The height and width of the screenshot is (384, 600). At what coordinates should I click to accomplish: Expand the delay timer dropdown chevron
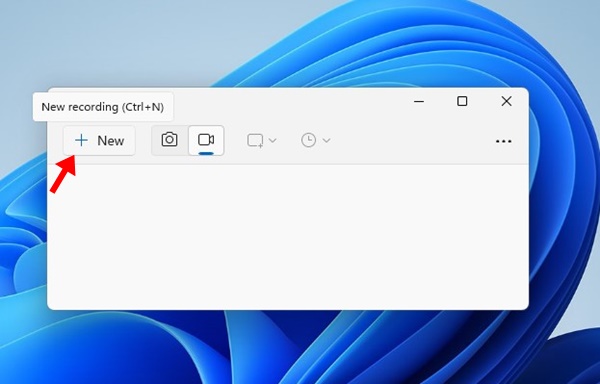[x=326, y=140]
